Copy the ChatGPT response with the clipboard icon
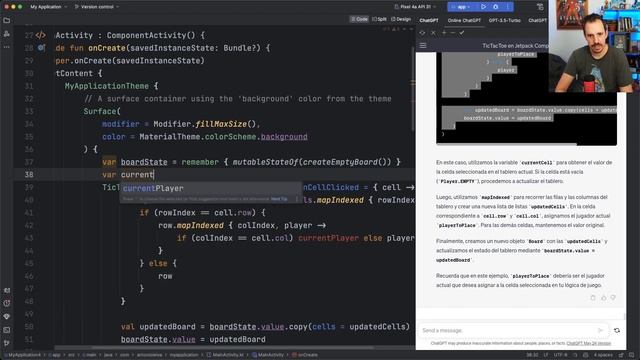The image size is (640, 360). 593,298
